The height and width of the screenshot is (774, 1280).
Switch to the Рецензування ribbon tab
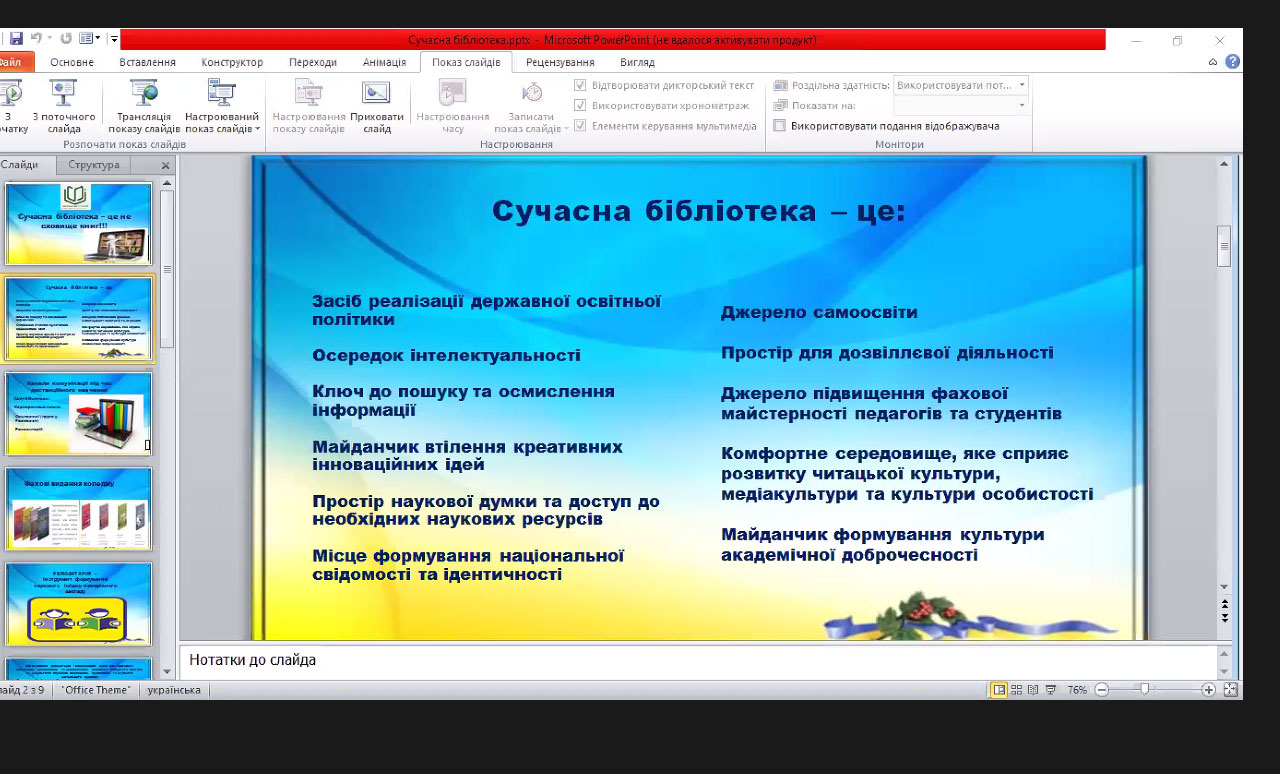tap(560, 62)
